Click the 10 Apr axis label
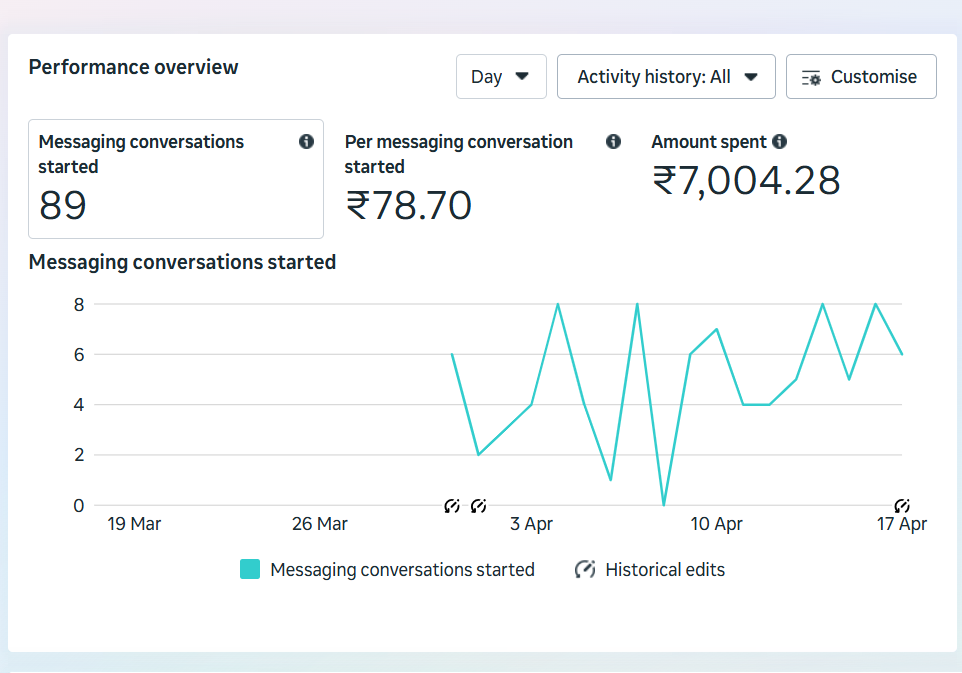 point(716,523)
